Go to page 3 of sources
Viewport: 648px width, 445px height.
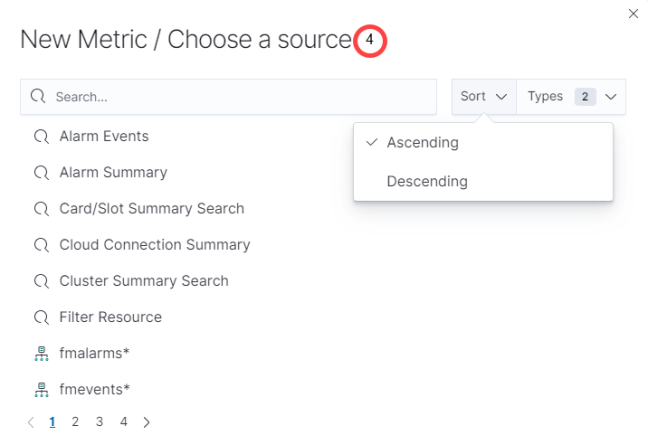click(x=99, y=422)
